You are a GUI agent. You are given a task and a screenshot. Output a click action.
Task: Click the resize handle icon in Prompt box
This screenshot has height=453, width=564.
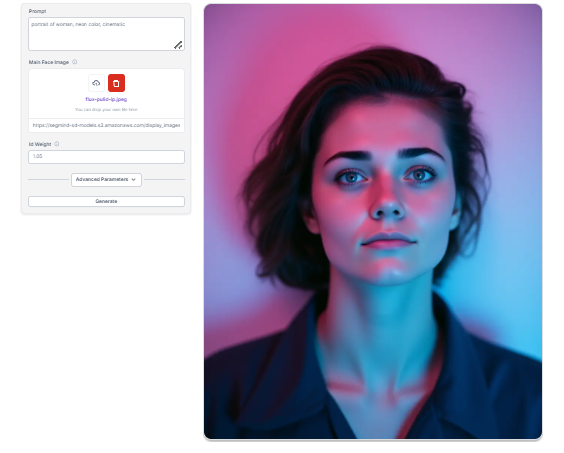click(x=178, y=45)
